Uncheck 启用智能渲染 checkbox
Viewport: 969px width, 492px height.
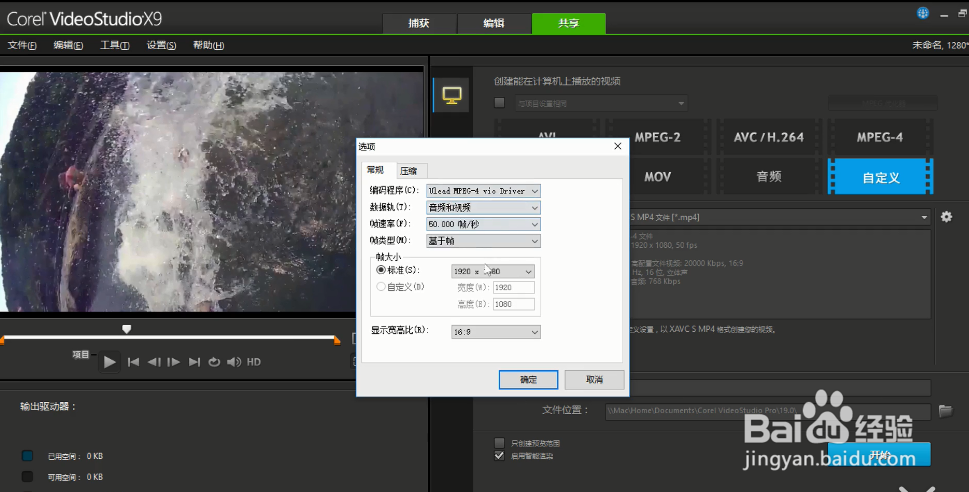pos(499,456)
